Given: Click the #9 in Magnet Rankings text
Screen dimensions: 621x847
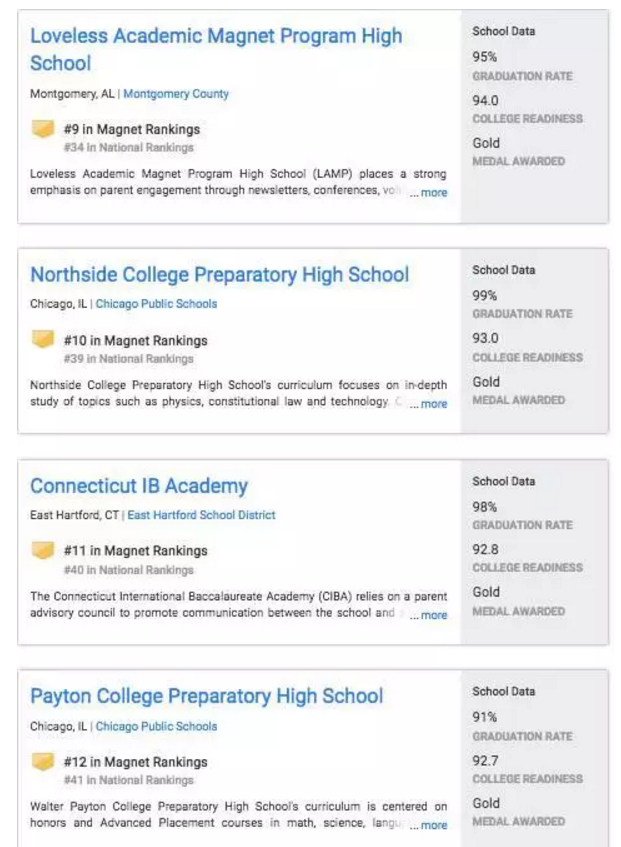Looking at the screenshot, I should coord(131,129).
